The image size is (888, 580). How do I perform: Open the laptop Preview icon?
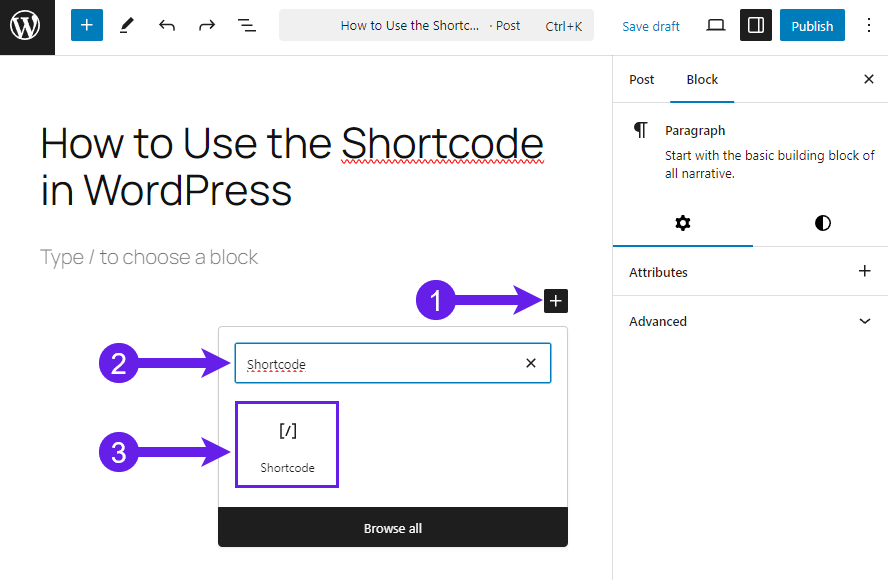[716, 25]
